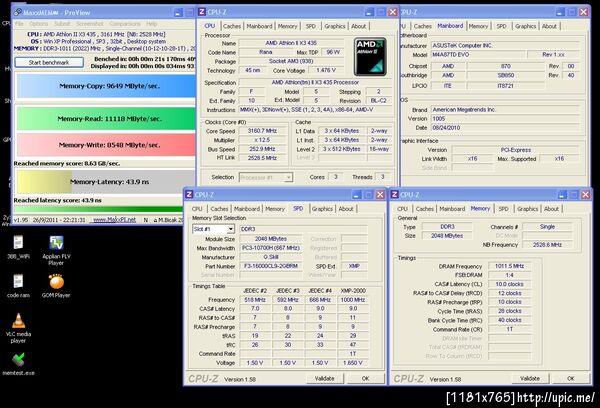600x408 pixels.
Task: Click the HT Link 2528.5 MHz value
Action: tap(262, 158)
